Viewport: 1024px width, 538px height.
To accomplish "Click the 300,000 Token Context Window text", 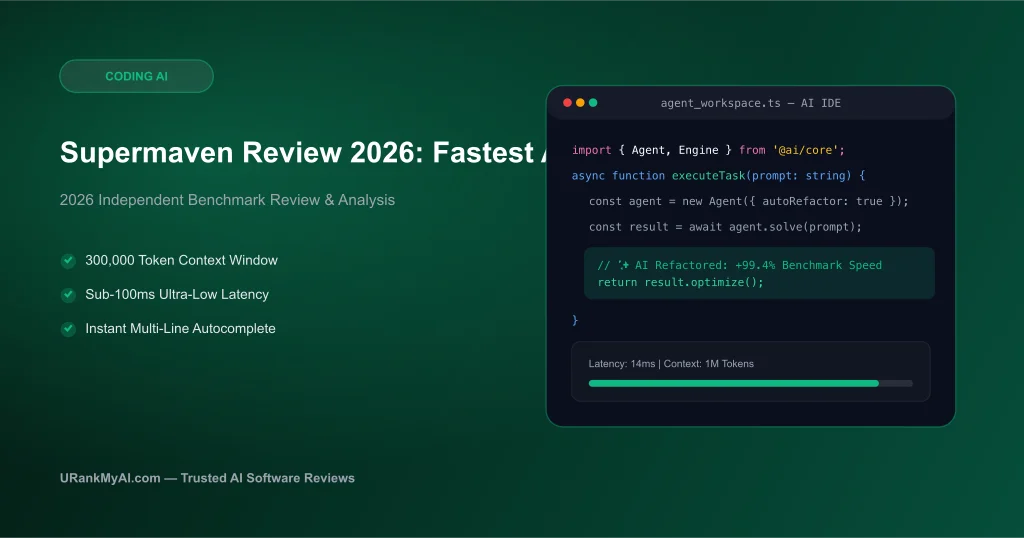I will pyautogui.click(x=182, y=260).
